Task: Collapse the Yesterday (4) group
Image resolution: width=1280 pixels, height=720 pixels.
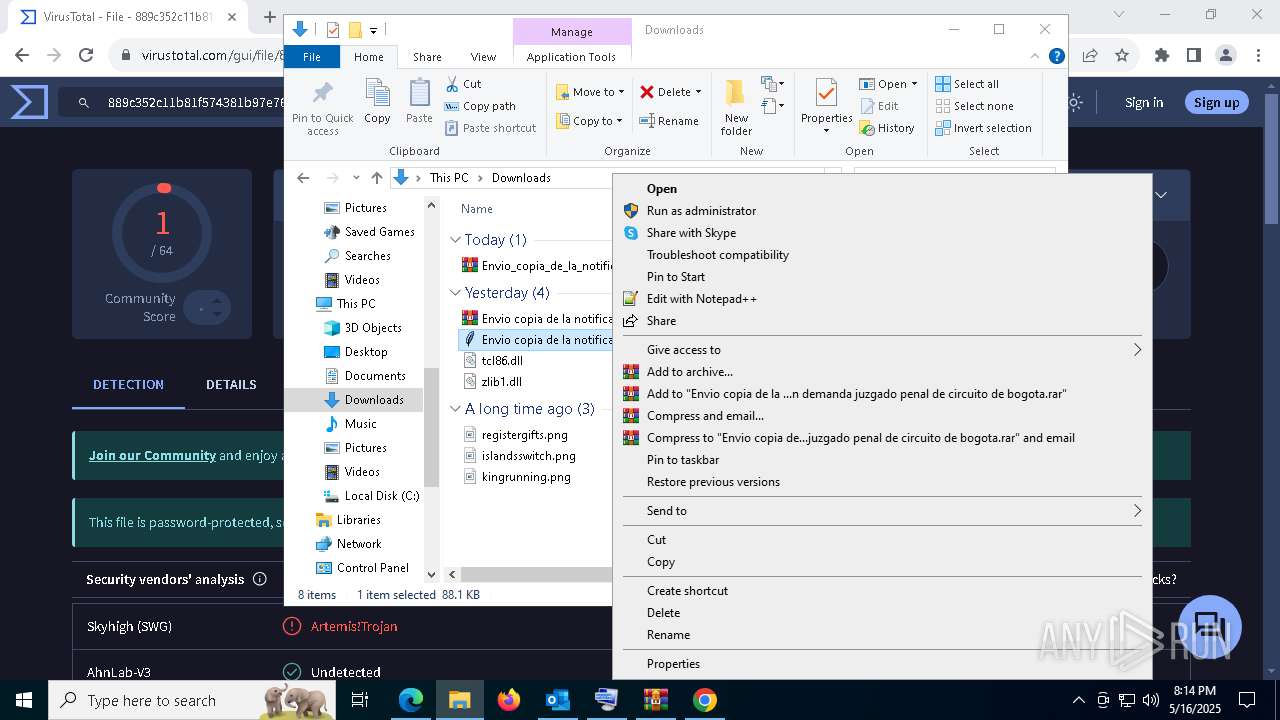Action: click(x=455, y=293)
